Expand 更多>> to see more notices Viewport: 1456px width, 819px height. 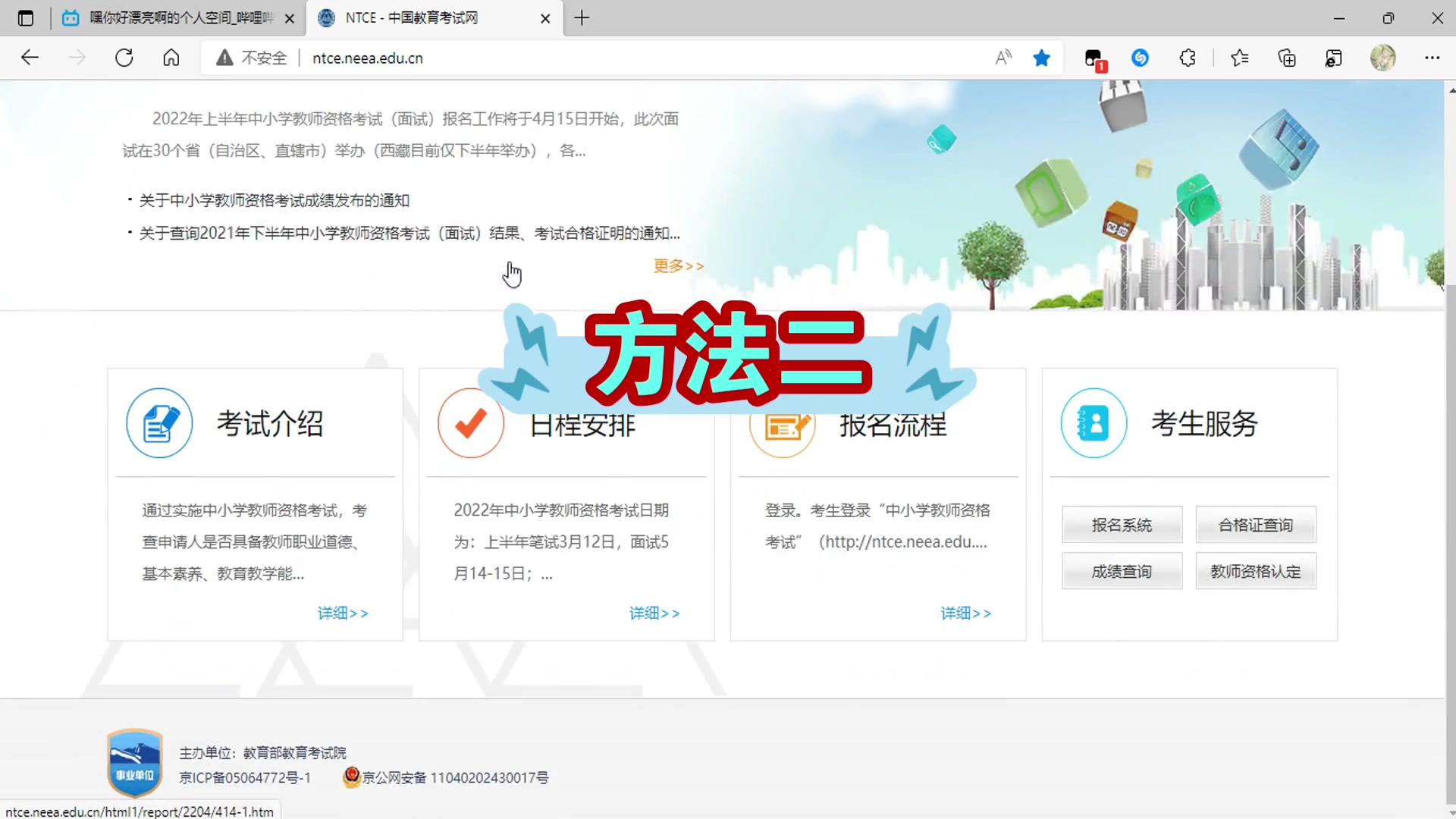[678, 265]
